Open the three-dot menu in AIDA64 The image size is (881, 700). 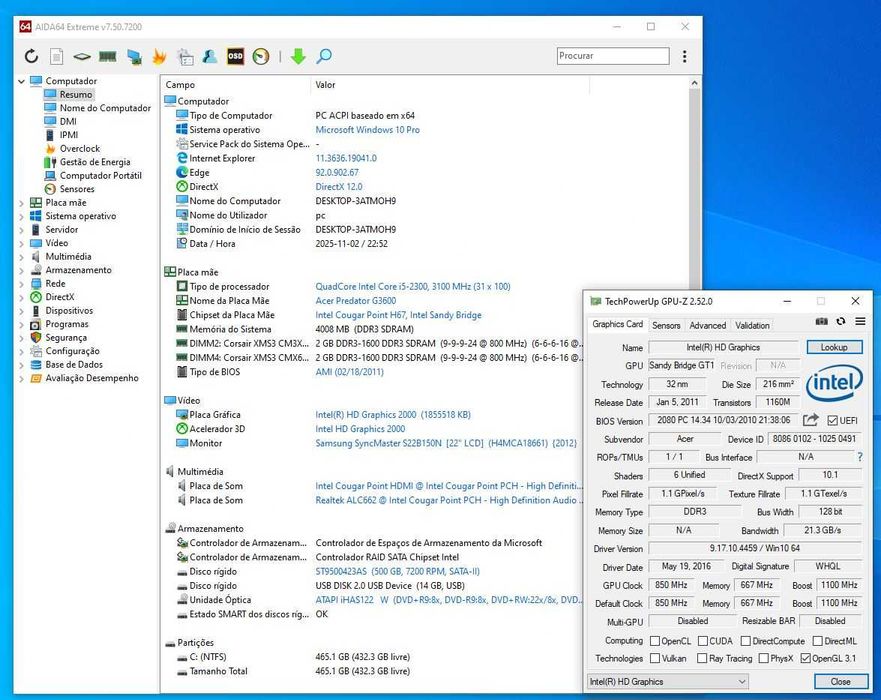[x=684, y=56]
